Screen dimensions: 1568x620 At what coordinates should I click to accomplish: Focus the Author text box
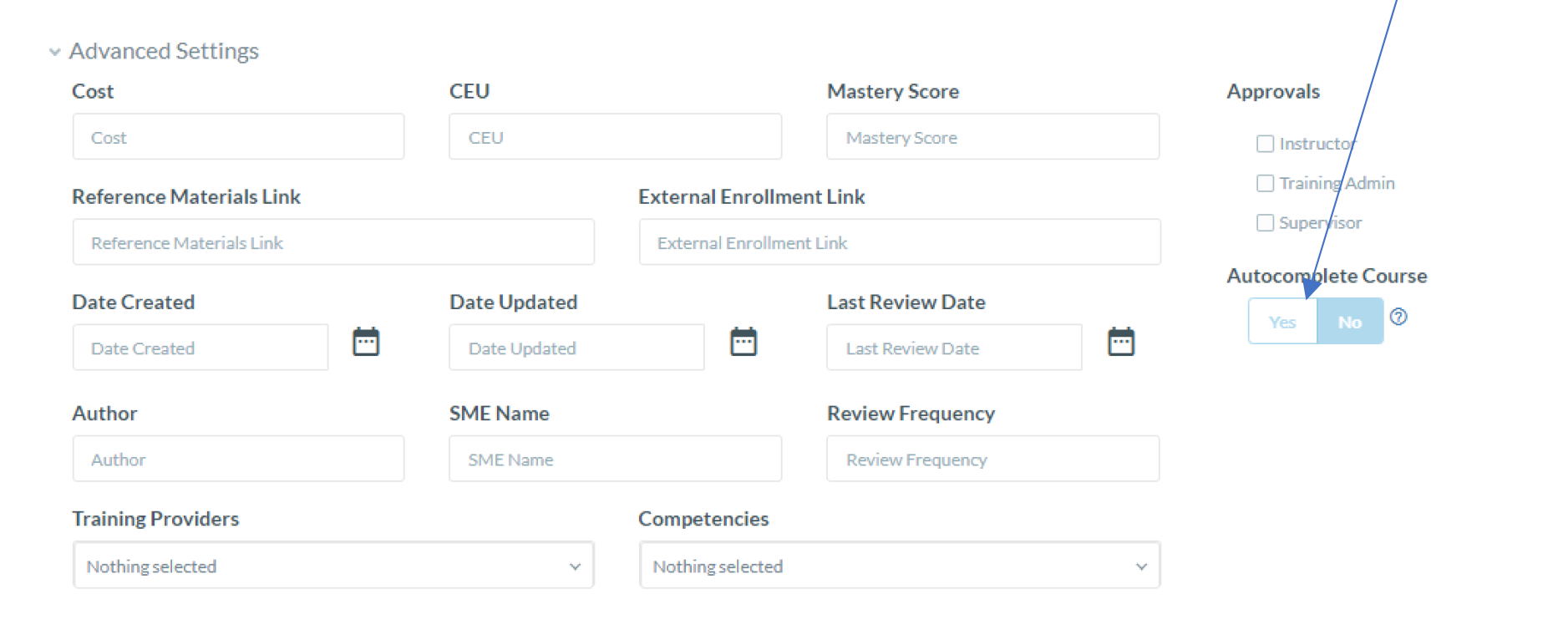(x=238, y=459)
